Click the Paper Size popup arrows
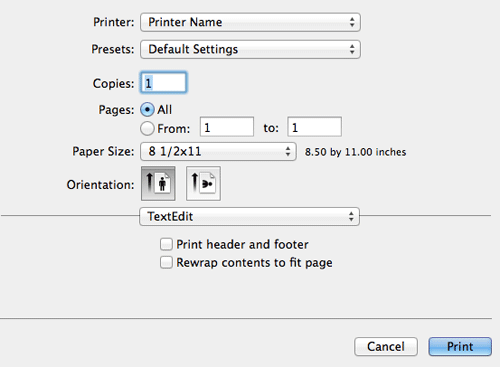The height and width of the screenshot is (367, 500). (x=288, y=152)
